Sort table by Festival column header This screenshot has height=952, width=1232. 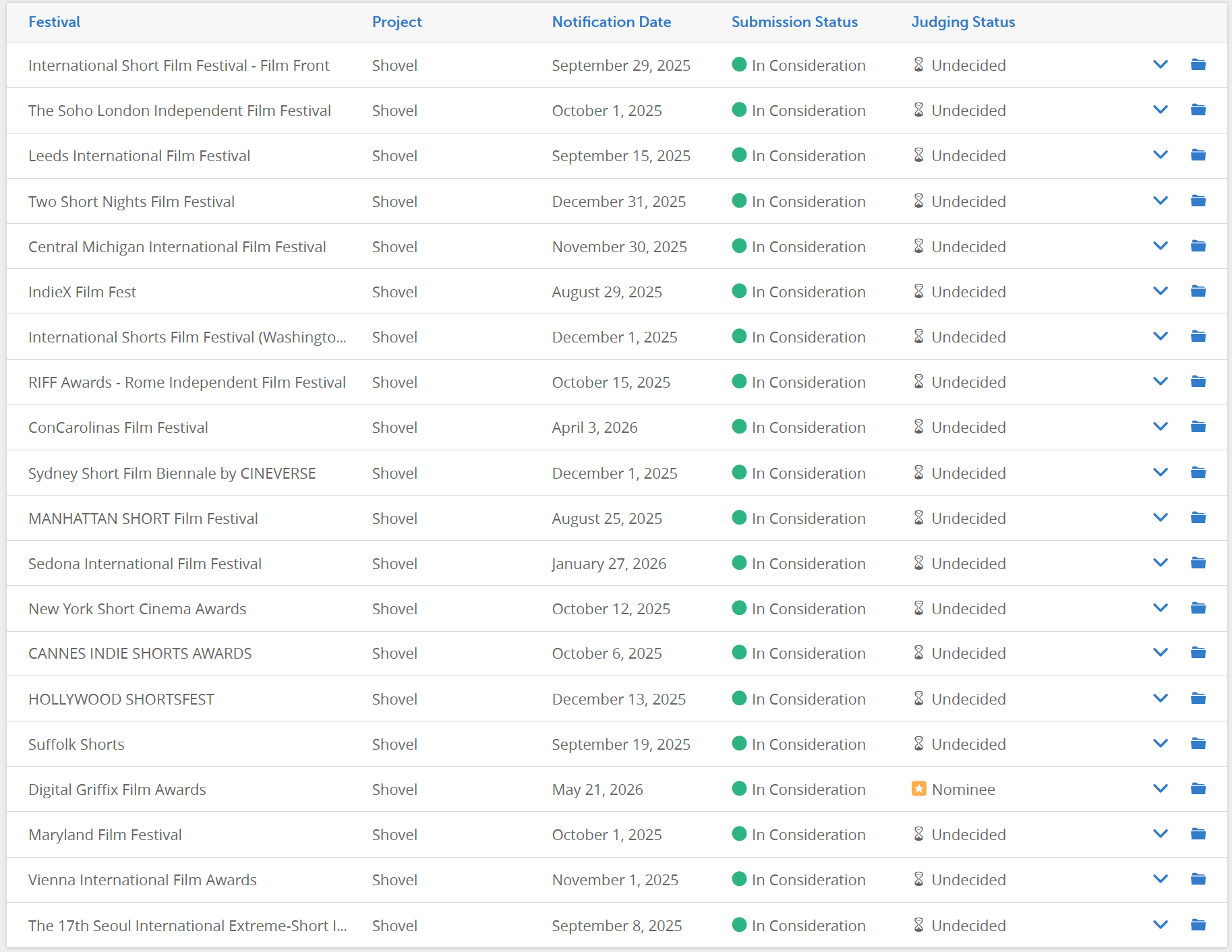(54, 22)
